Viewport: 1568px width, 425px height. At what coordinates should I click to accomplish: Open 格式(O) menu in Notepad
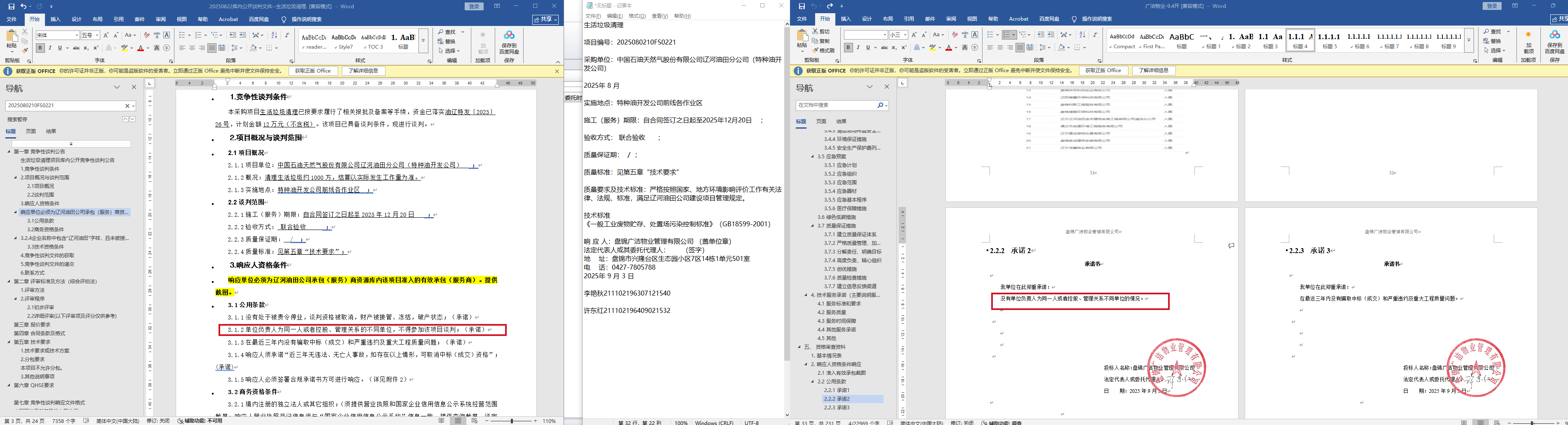point(637,16)
